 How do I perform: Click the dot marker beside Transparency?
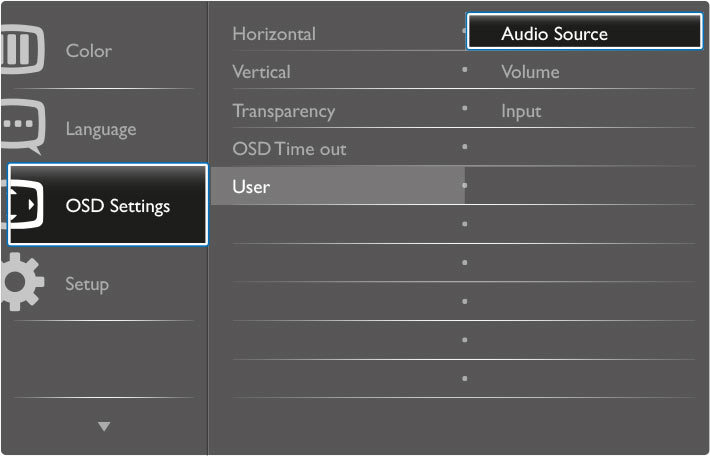465,108
